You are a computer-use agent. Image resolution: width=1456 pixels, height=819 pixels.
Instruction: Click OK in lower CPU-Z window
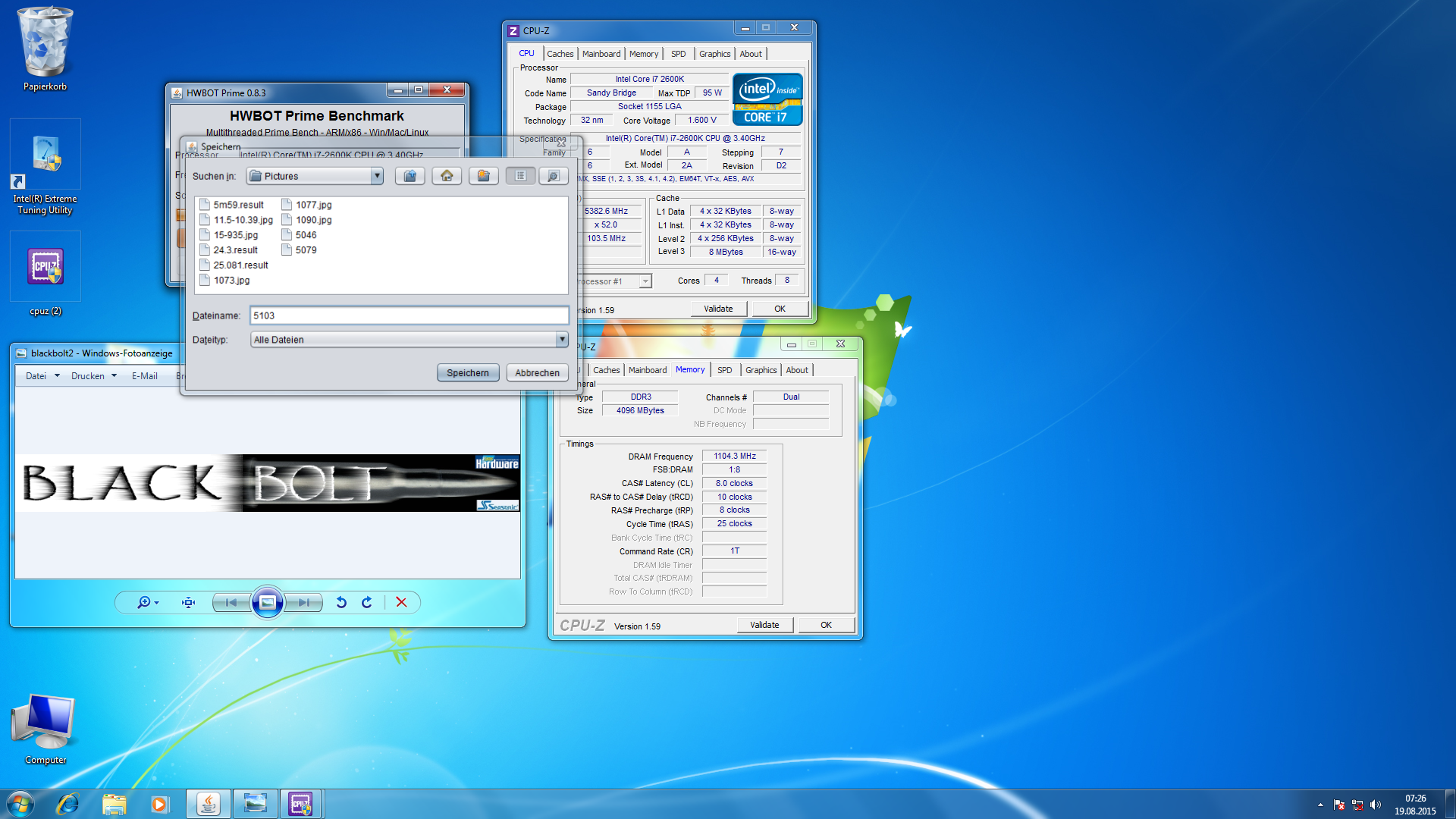[826, 625]
